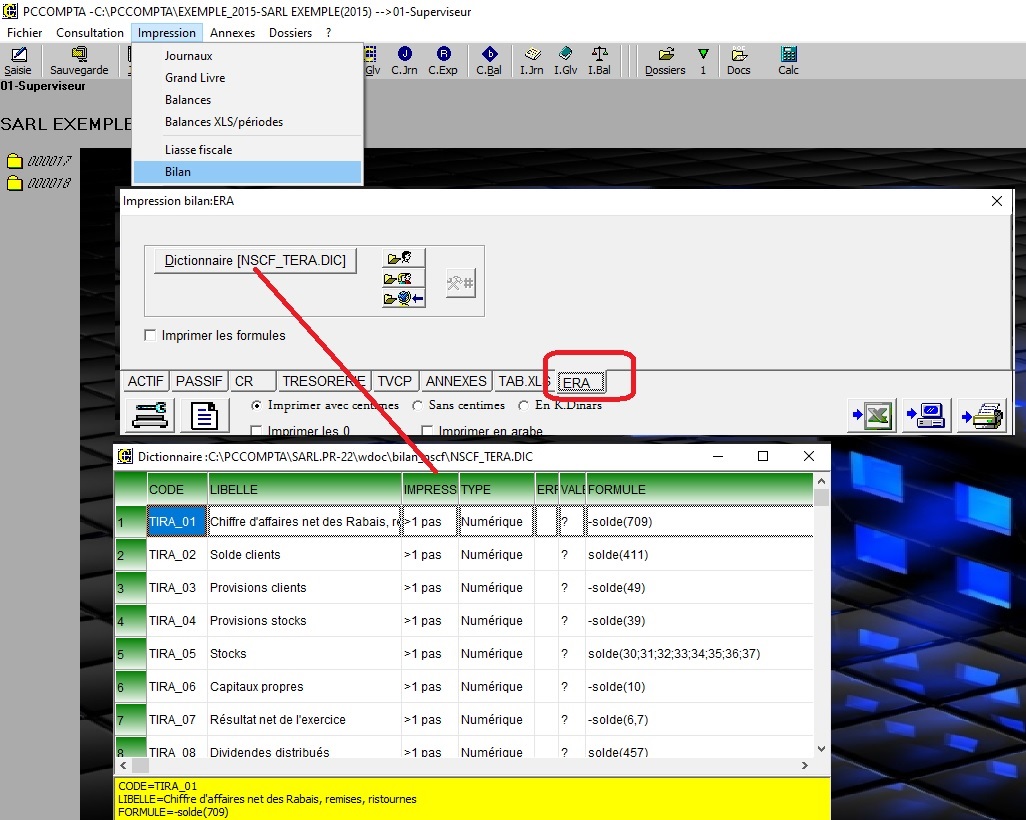Click the Dictionnaire [NSCF_TERA.DIC] button
The image size is (1026, 820).
[255, 261]
